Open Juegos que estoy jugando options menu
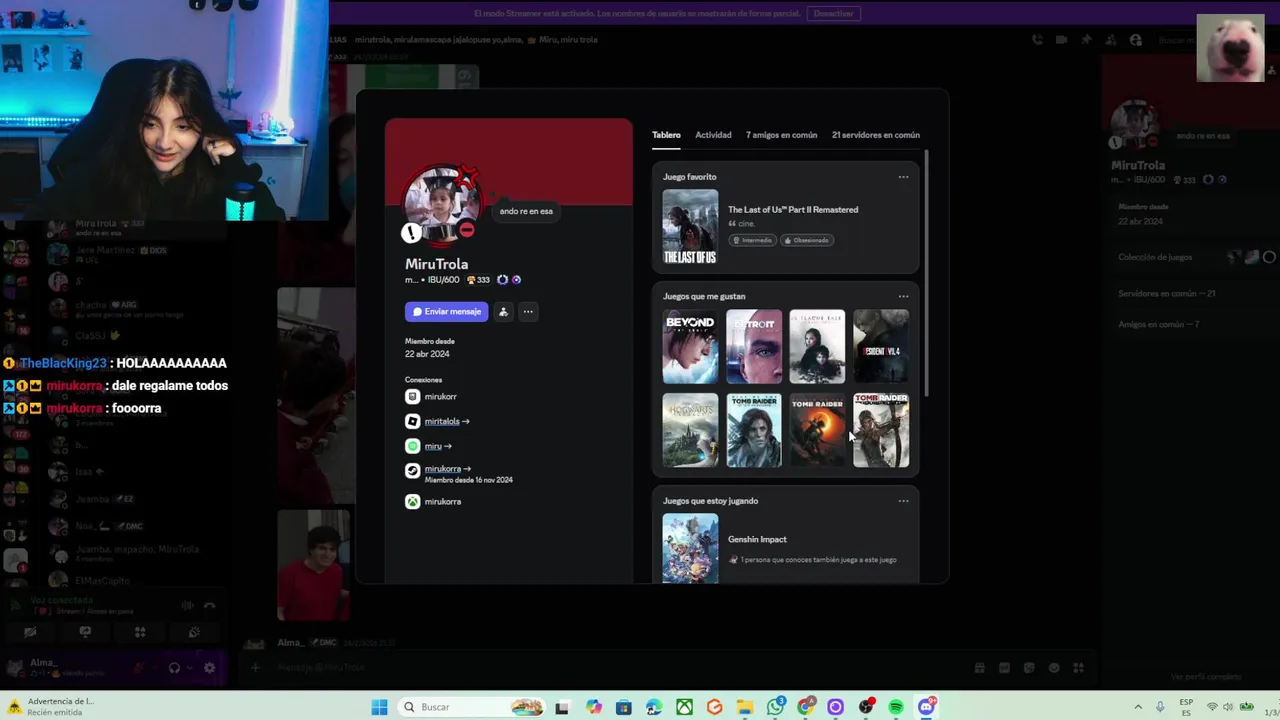The height and width of the screenshot is (720, 1280). [903, 501]
